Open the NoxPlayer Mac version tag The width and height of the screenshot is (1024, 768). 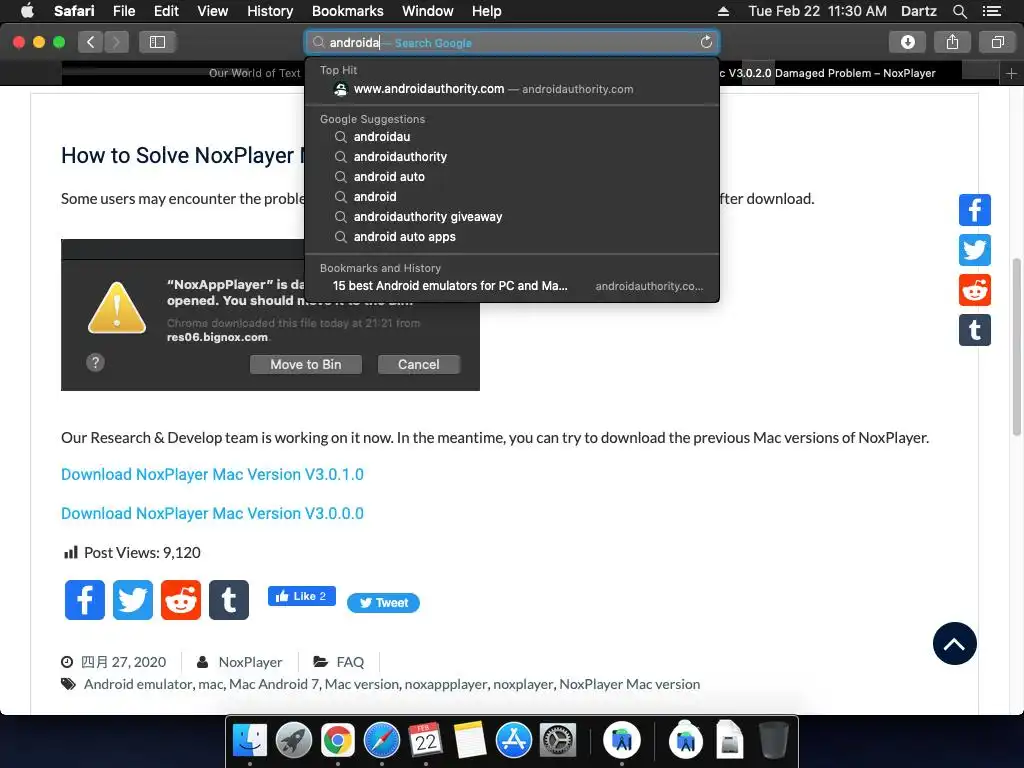click(x=630, y=684)
